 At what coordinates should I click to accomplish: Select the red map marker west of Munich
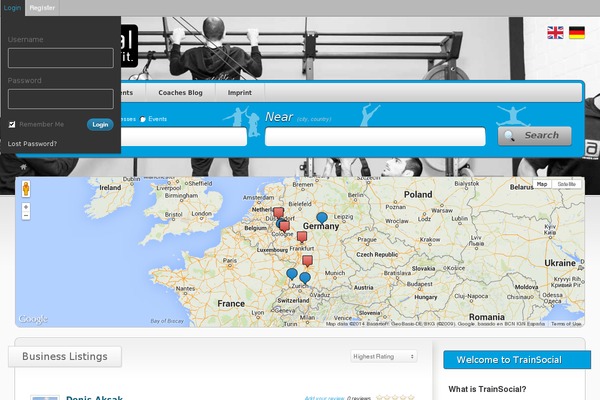click(307, 261)
